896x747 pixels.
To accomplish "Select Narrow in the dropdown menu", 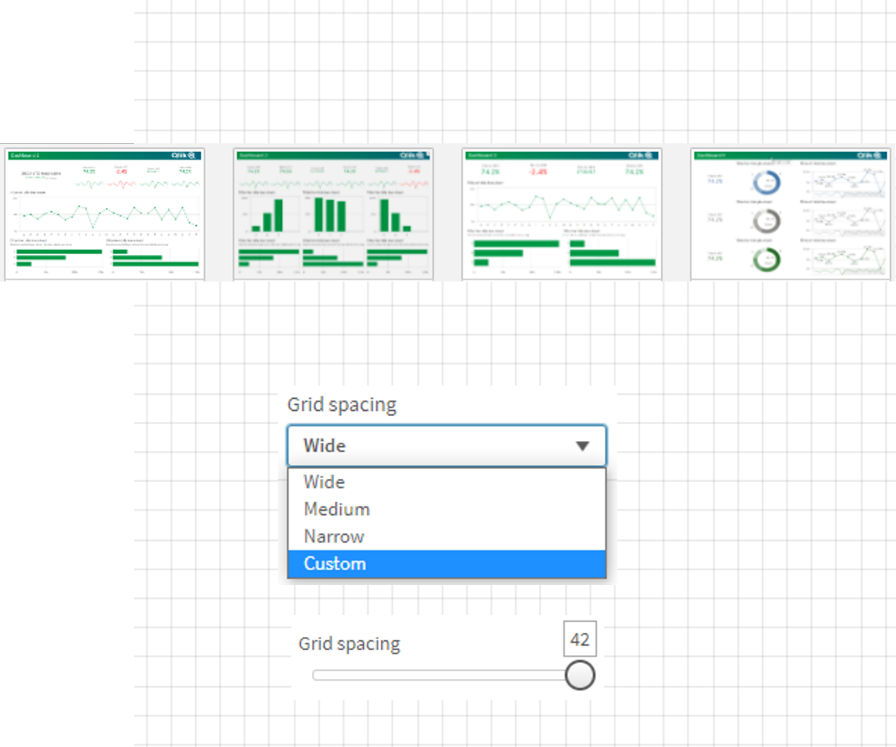I will [x=332, y=536].
